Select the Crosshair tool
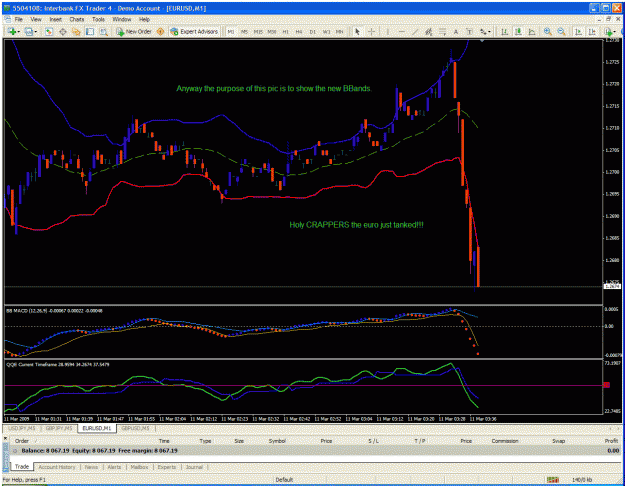The height and width of the screenshot is (486, 625). [371, 31]
